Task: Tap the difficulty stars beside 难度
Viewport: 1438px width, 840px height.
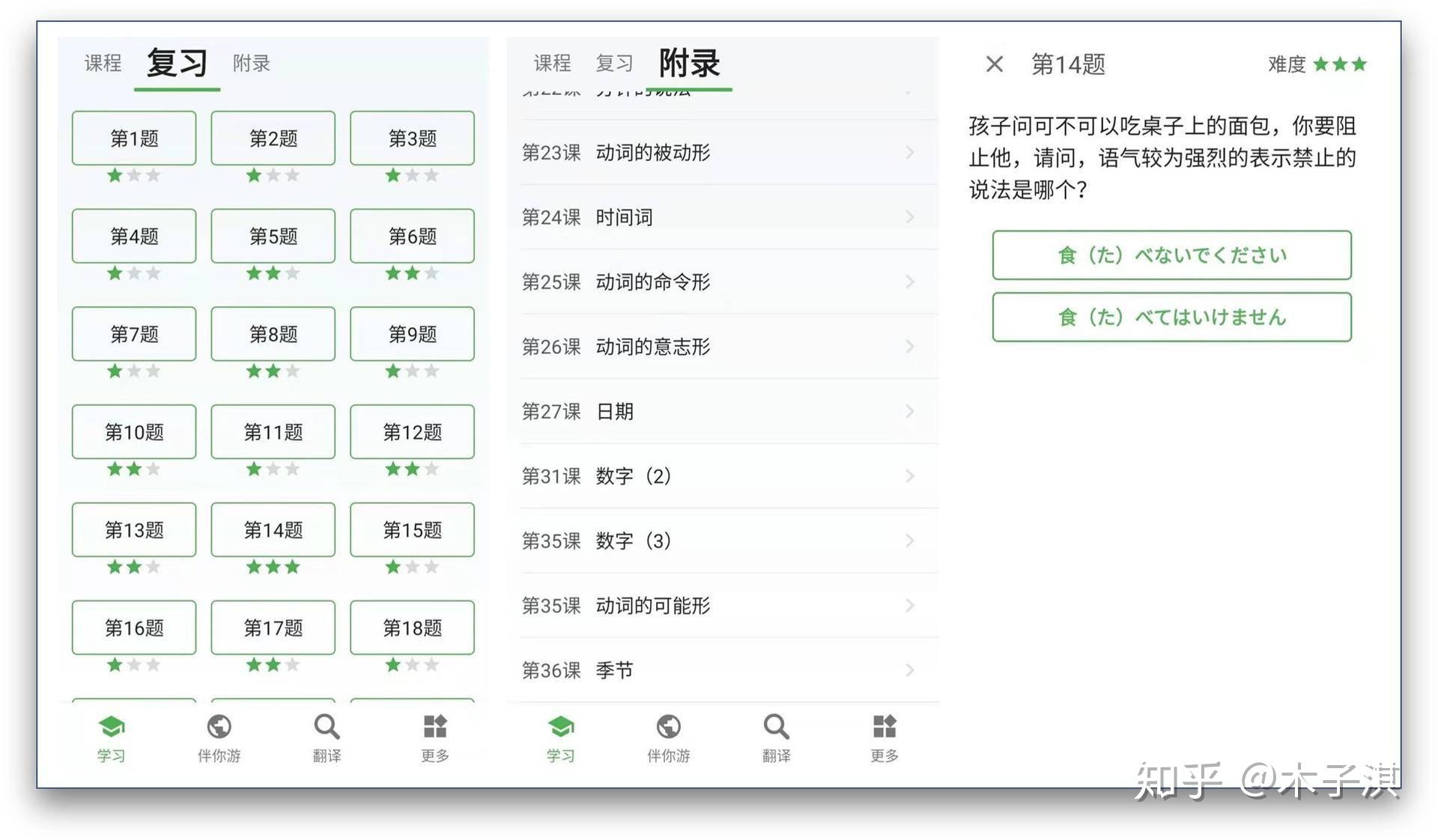Action: pyautogui.click(x=1340, y=64)
